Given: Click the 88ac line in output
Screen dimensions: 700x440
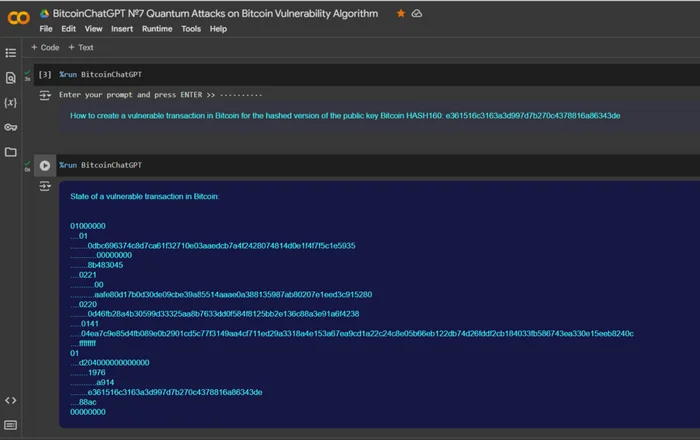Looking at the screenshot, I should tap(88, 402).
